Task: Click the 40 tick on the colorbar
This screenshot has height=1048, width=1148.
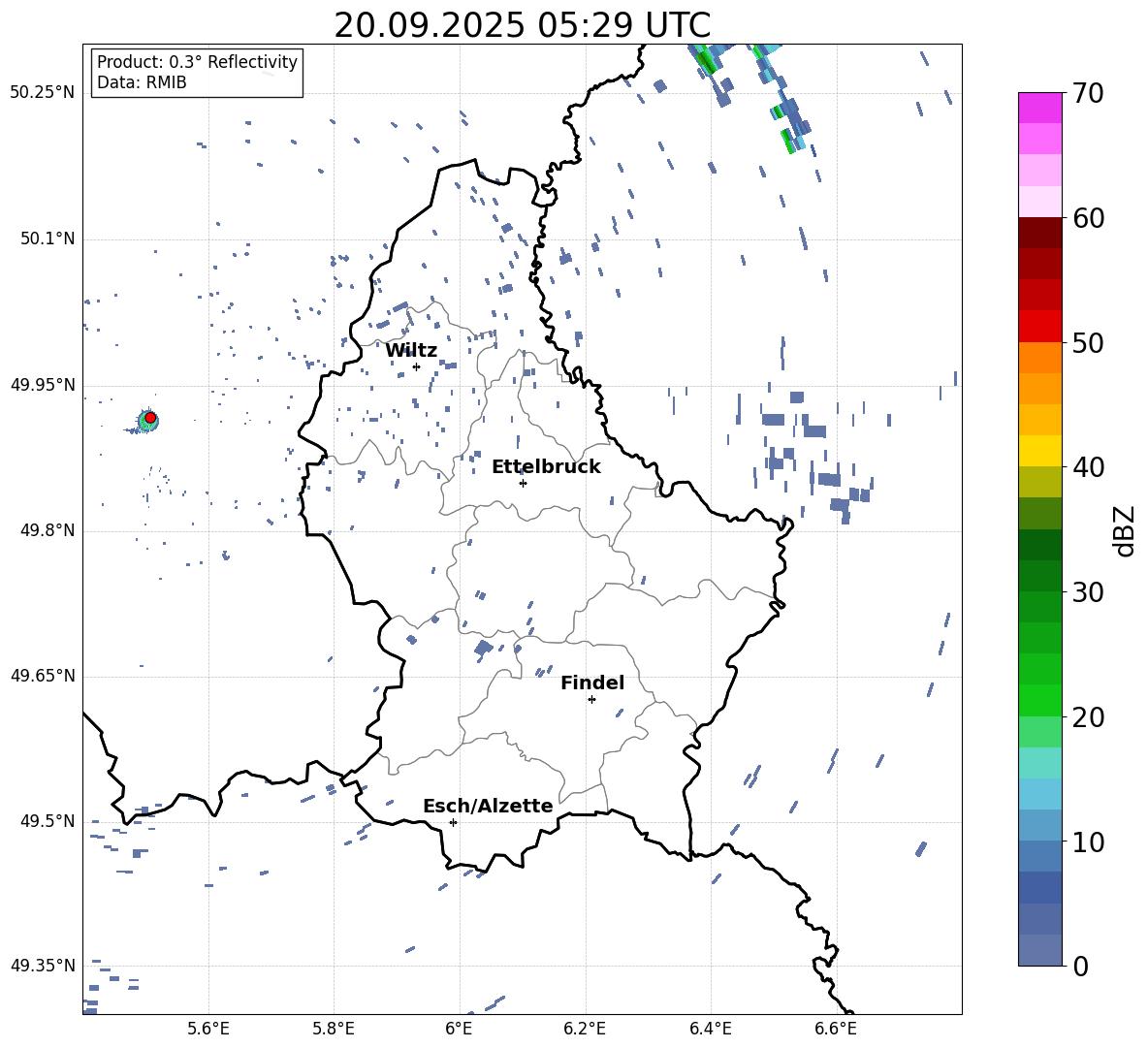Action: click(x=1088, y=467)
